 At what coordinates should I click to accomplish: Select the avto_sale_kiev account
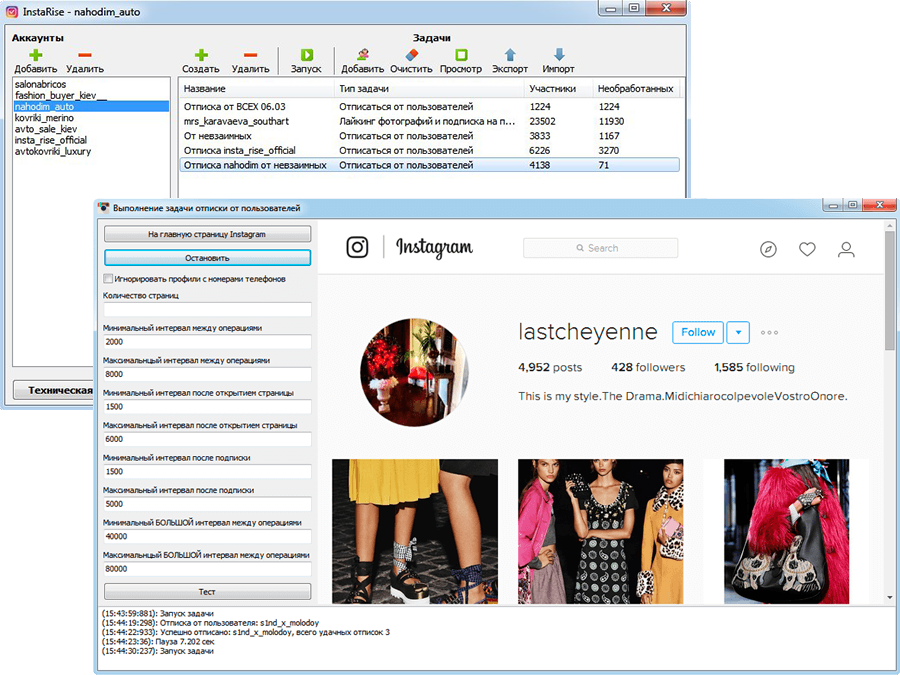click(46, 129)
